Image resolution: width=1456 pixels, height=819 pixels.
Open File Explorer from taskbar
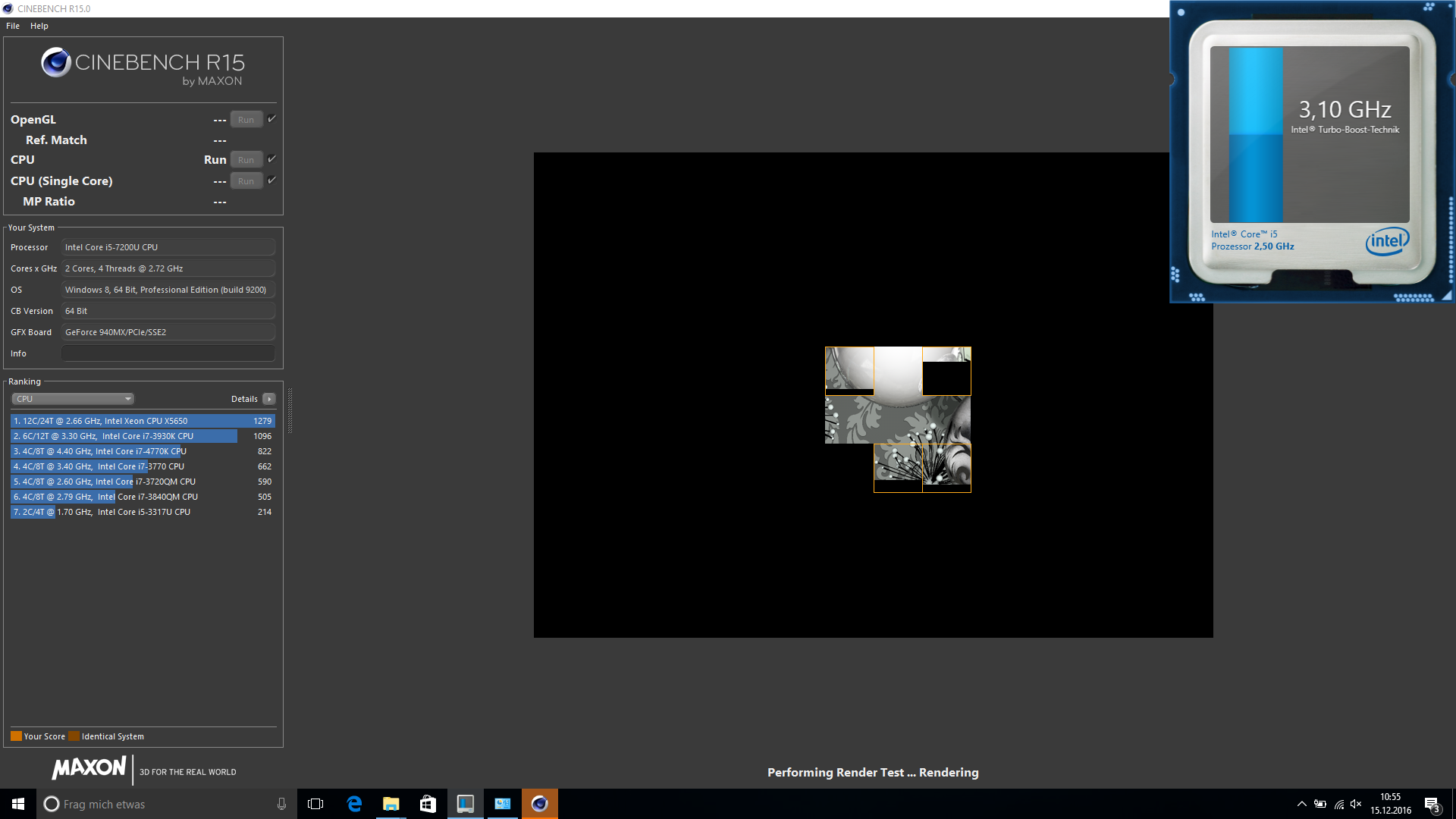pyautogui.click(x=391, y=804)
